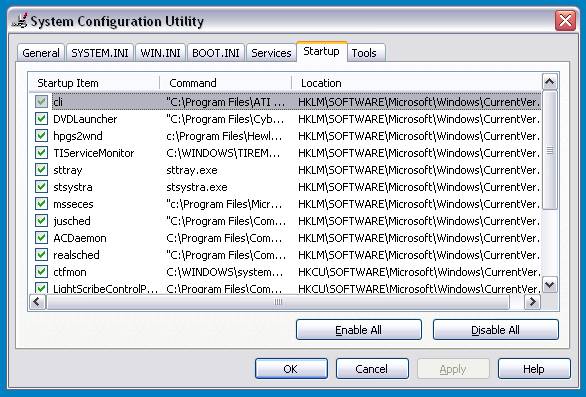Viewport: 586px width, 397px height.
Task: Click the sttray.exe command cell
Action: click(192, 170)
